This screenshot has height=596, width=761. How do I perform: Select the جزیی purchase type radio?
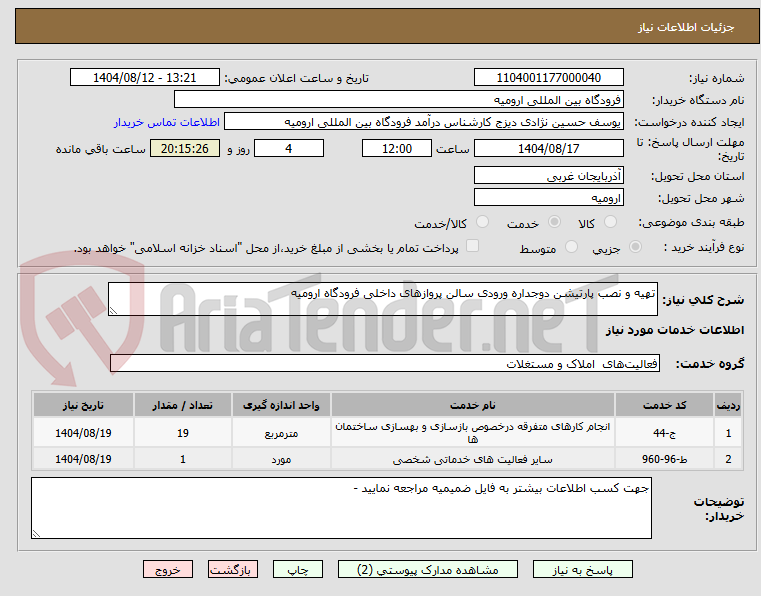point(635,247)
